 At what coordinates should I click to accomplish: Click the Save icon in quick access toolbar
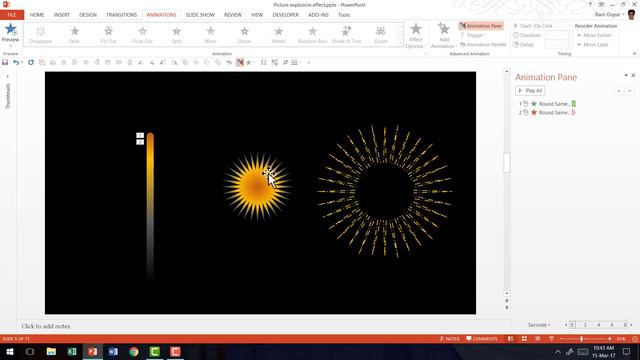pyautogui.click(x=5, y=62)
